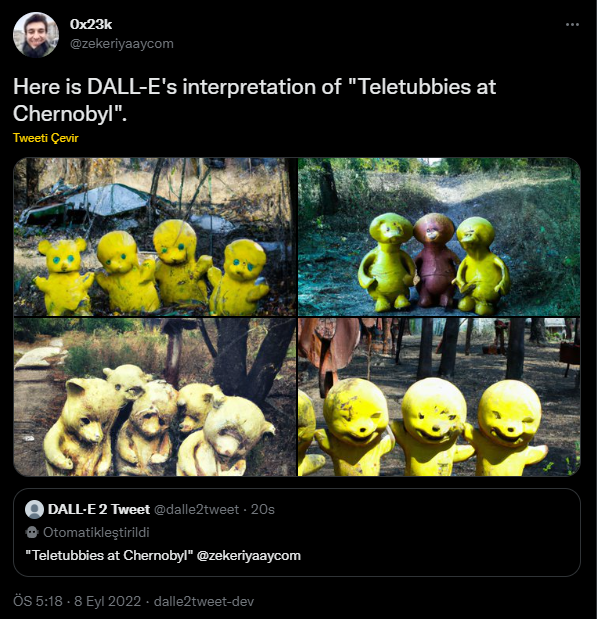597x619 pixels.
Task: Open the image with the red figure
Action: click(439, 237)
